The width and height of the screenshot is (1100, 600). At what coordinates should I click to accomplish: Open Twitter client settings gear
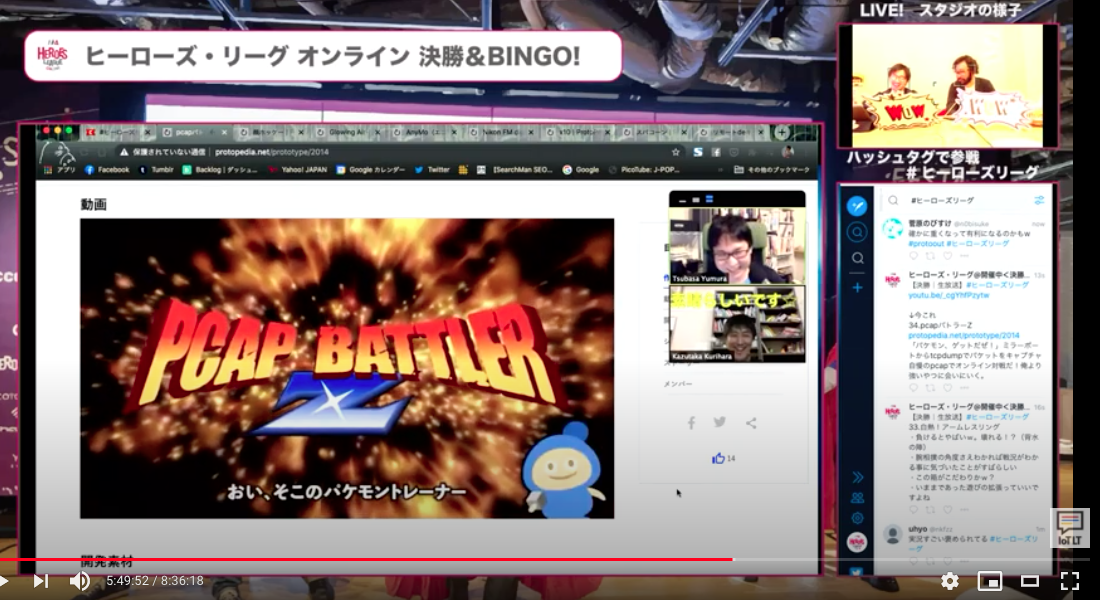tap(857, 519)
